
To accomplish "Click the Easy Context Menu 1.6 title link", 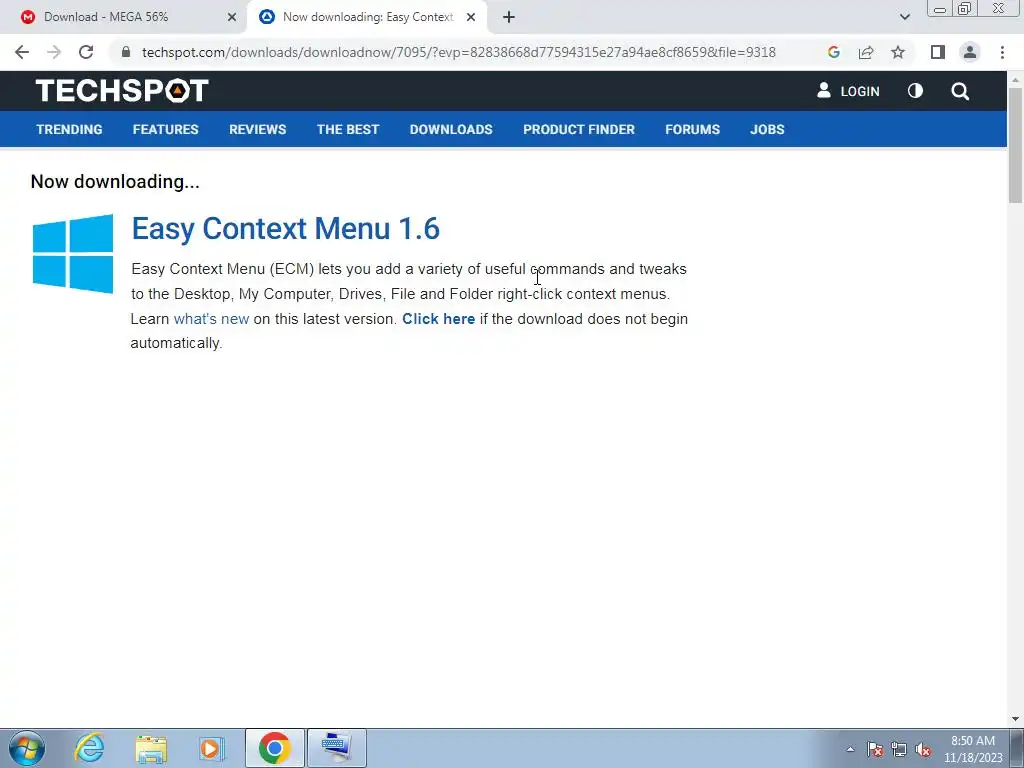I will point(285,229).
